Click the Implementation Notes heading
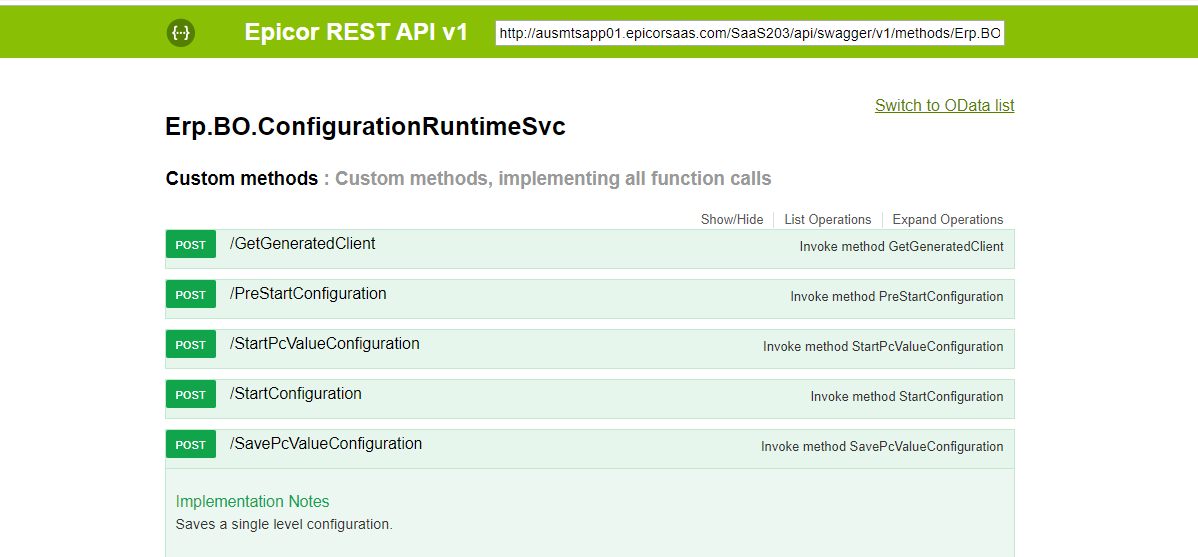Viewport: 1198px width, 557px height. (x=252, y=501)
